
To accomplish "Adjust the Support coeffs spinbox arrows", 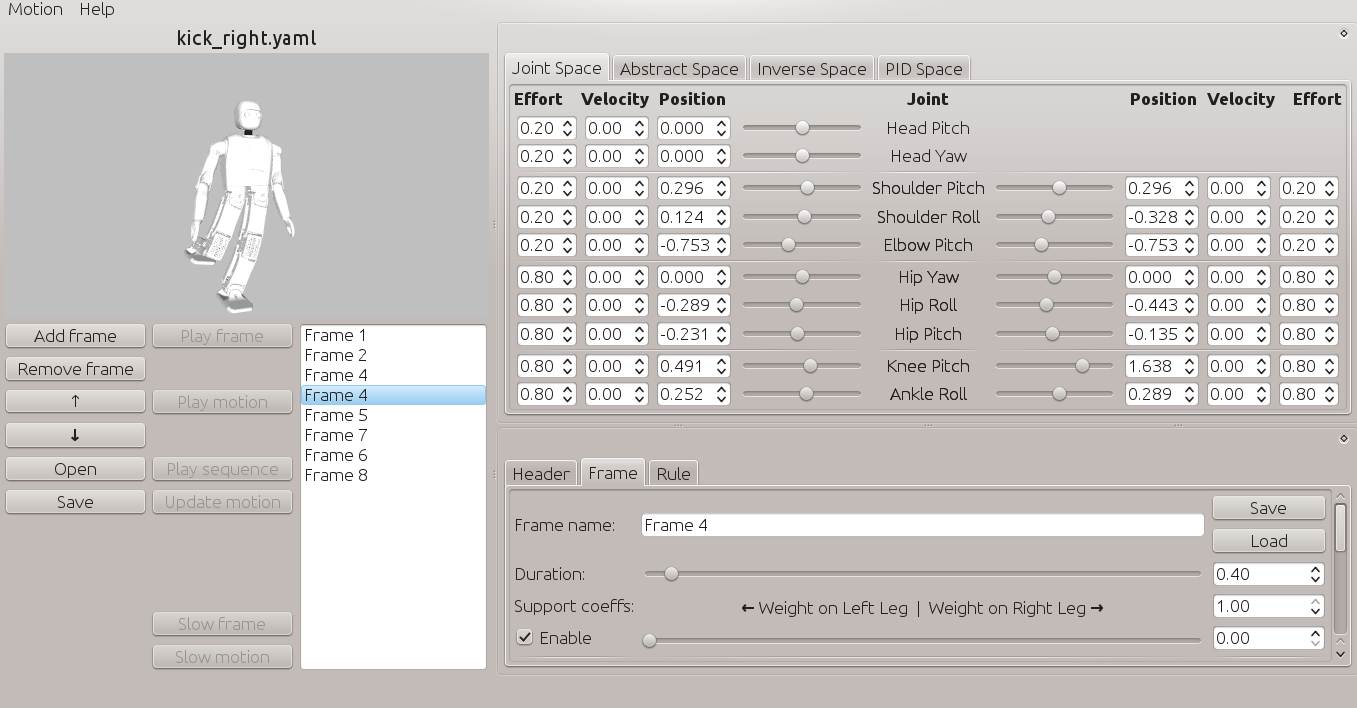I will pyautogui.click(x=1315, y=606).
